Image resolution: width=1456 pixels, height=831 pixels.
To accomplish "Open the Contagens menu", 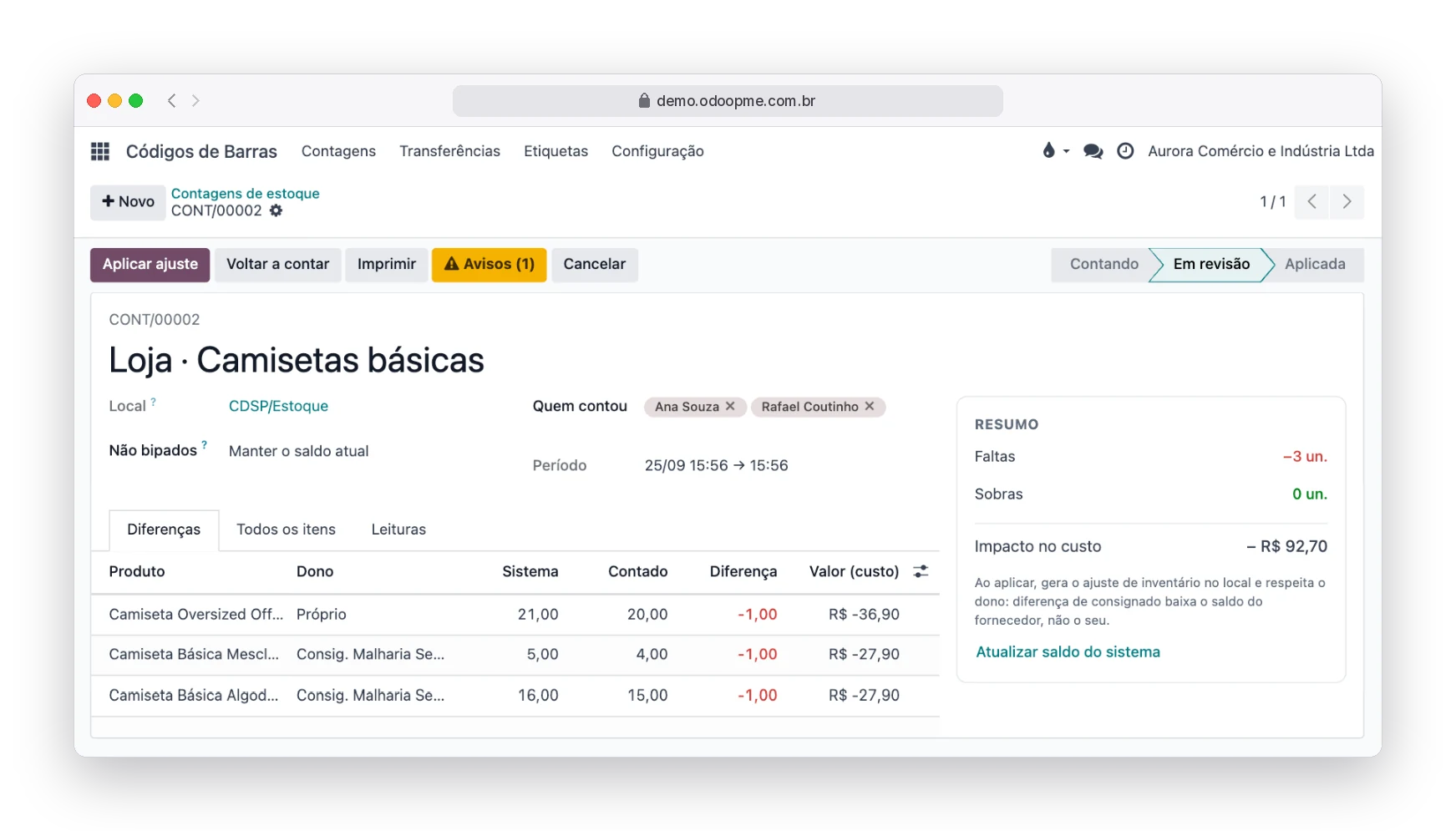I will coord(338,151).
